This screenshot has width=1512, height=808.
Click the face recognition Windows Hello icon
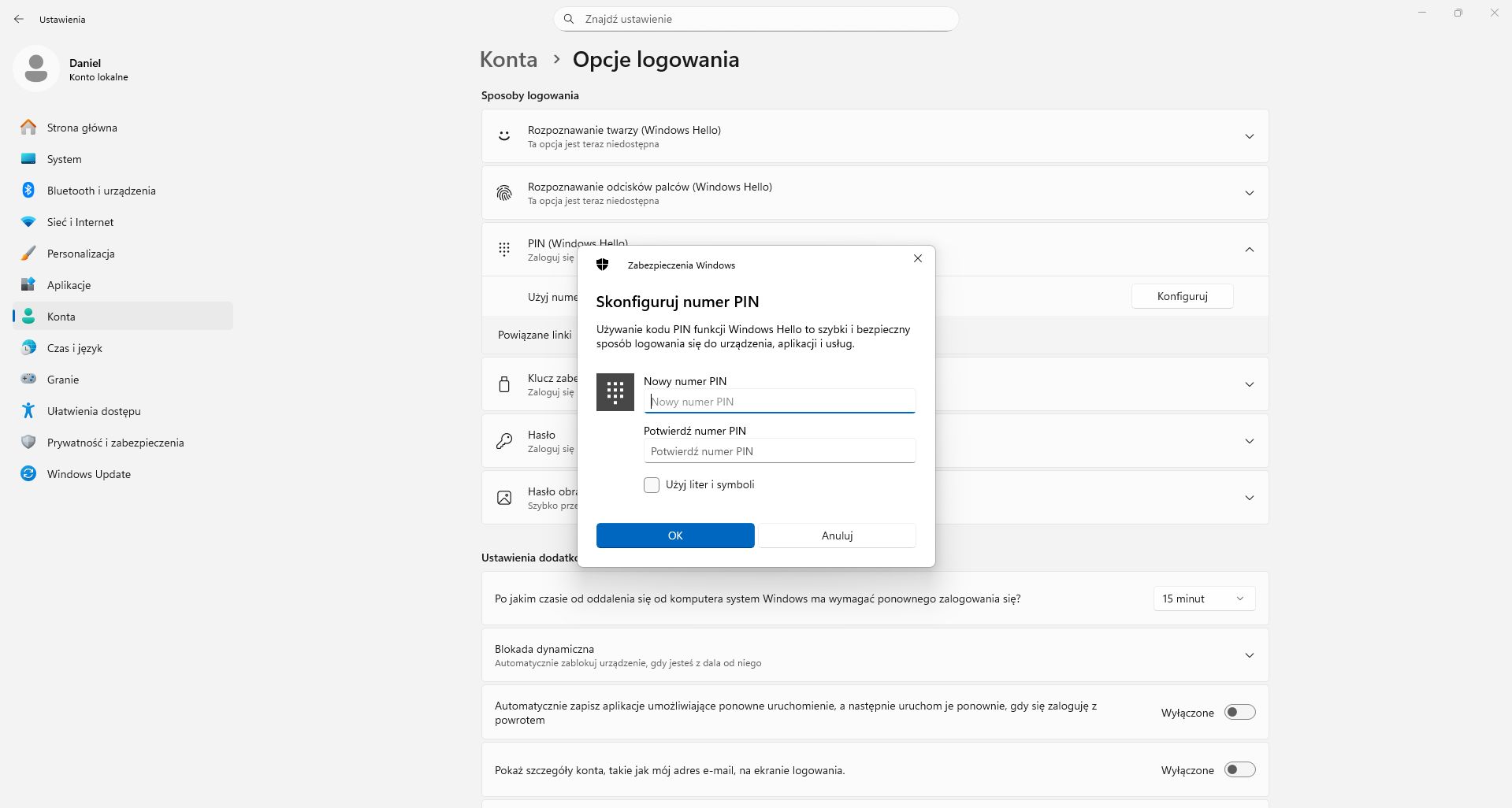point(504,135)
